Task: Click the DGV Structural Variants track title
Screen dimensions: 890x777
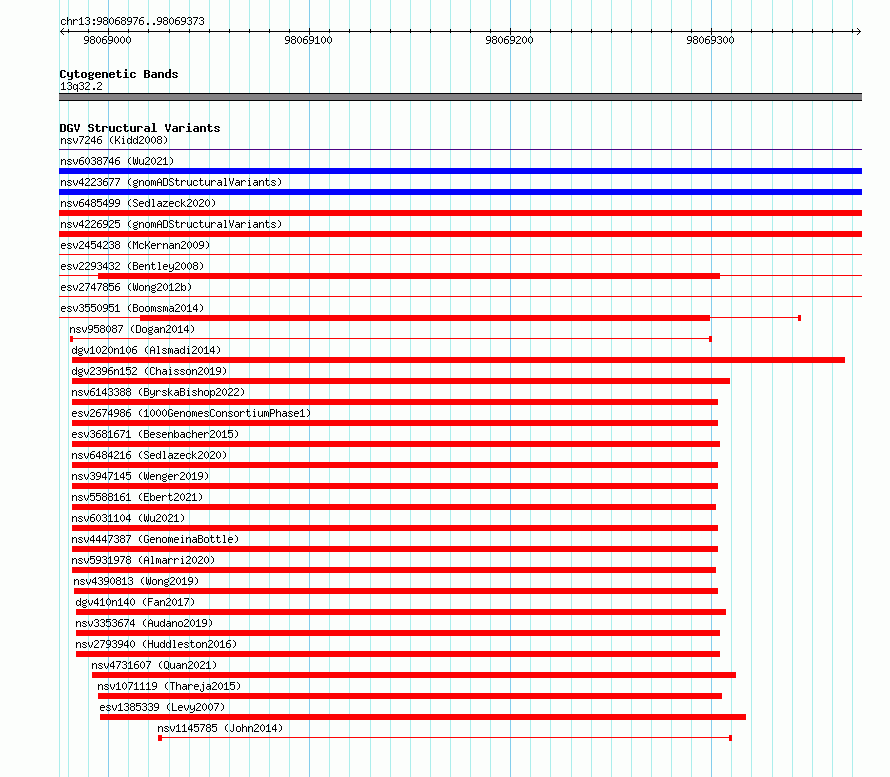Action: (x=140, y=128)
